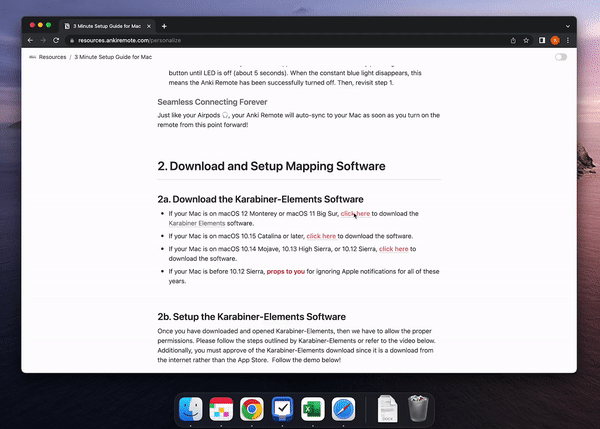This screenshot has width=600, height=429.
Task: Open Microsoft Excel from the dock
Action: 313,409
